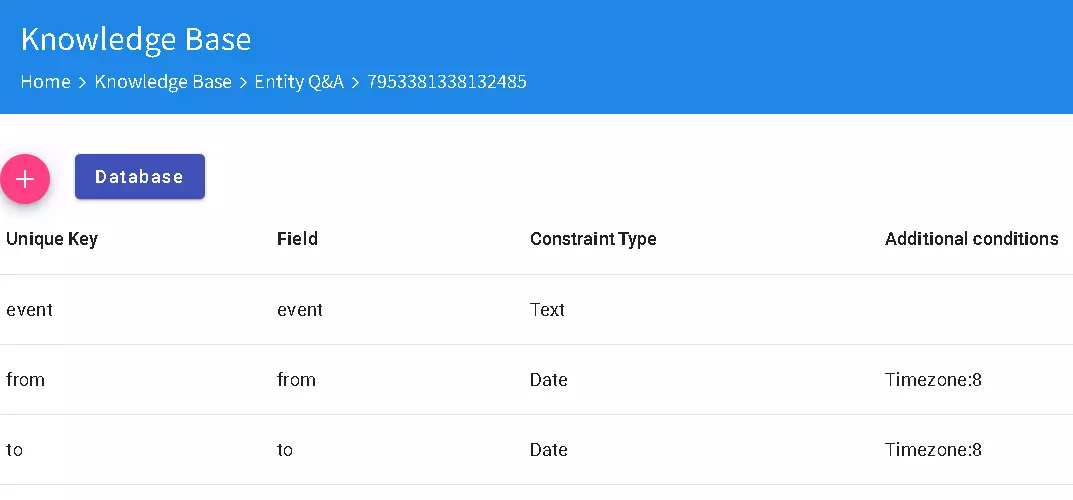Select breadcrumb ID 795338133813​2485
Viewport: 1073px width, 500px height.
point(447,82)
